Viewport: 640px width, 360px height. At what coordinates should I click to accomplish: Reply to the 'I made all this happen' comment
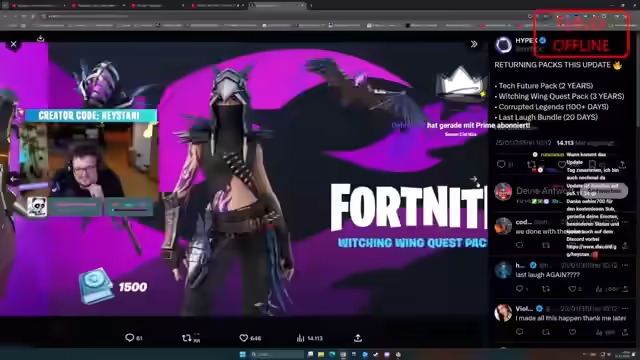pyautogui.click(x=520, y=332)
